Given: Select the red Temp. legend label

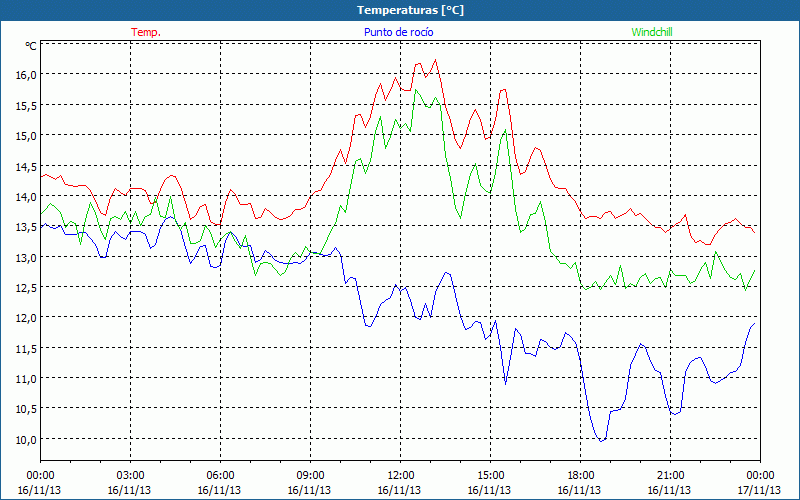Looking at the screenshot, I should [x=146, y=32].
